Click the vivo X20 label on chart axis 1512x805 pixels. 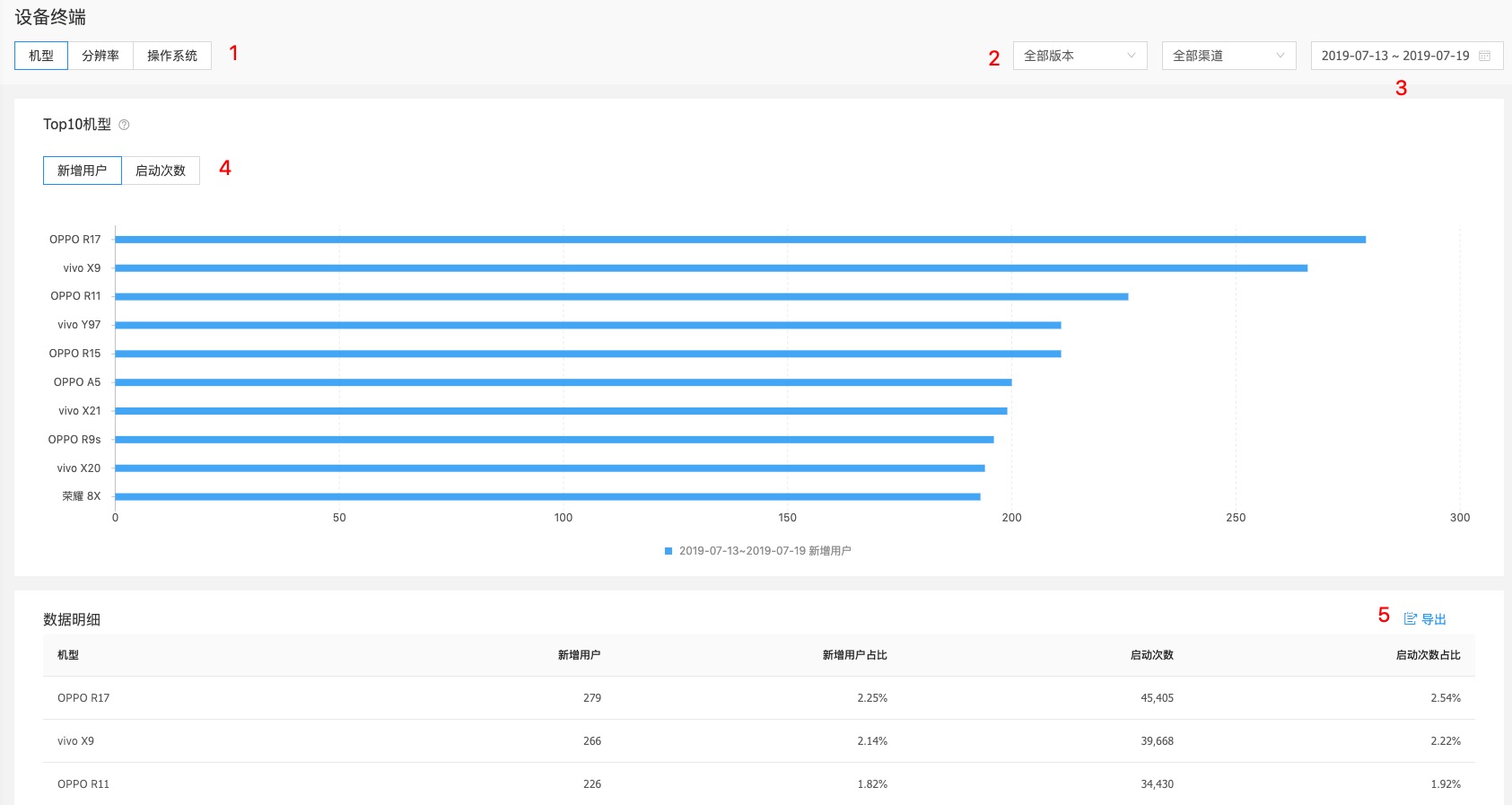tap(79, 468)
